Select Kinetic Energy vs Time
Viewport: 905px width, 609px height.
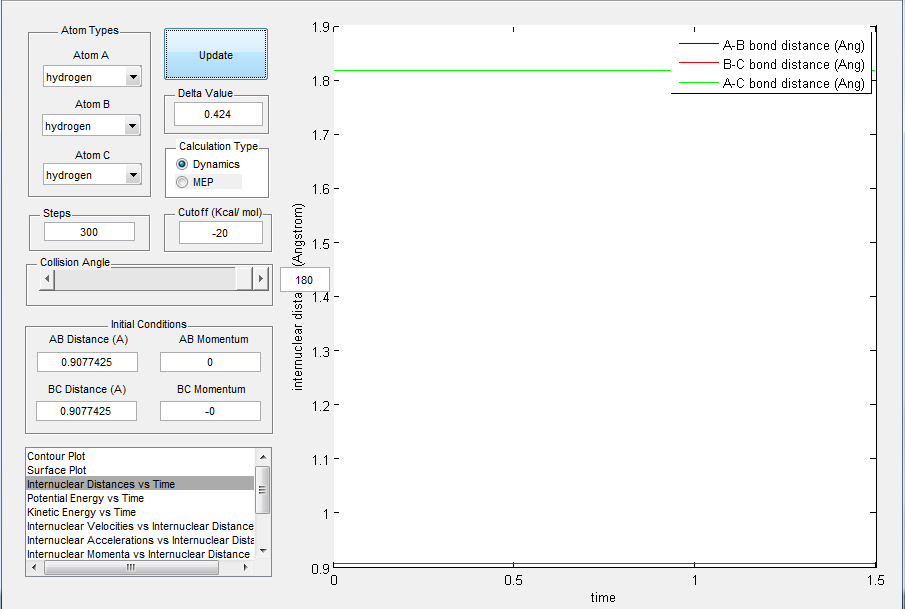140,512
